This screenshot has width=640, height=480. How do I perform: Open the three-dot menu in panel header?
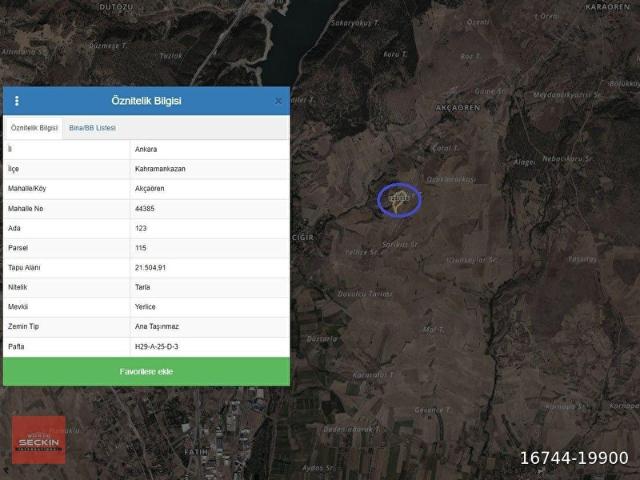pos(17,101)
